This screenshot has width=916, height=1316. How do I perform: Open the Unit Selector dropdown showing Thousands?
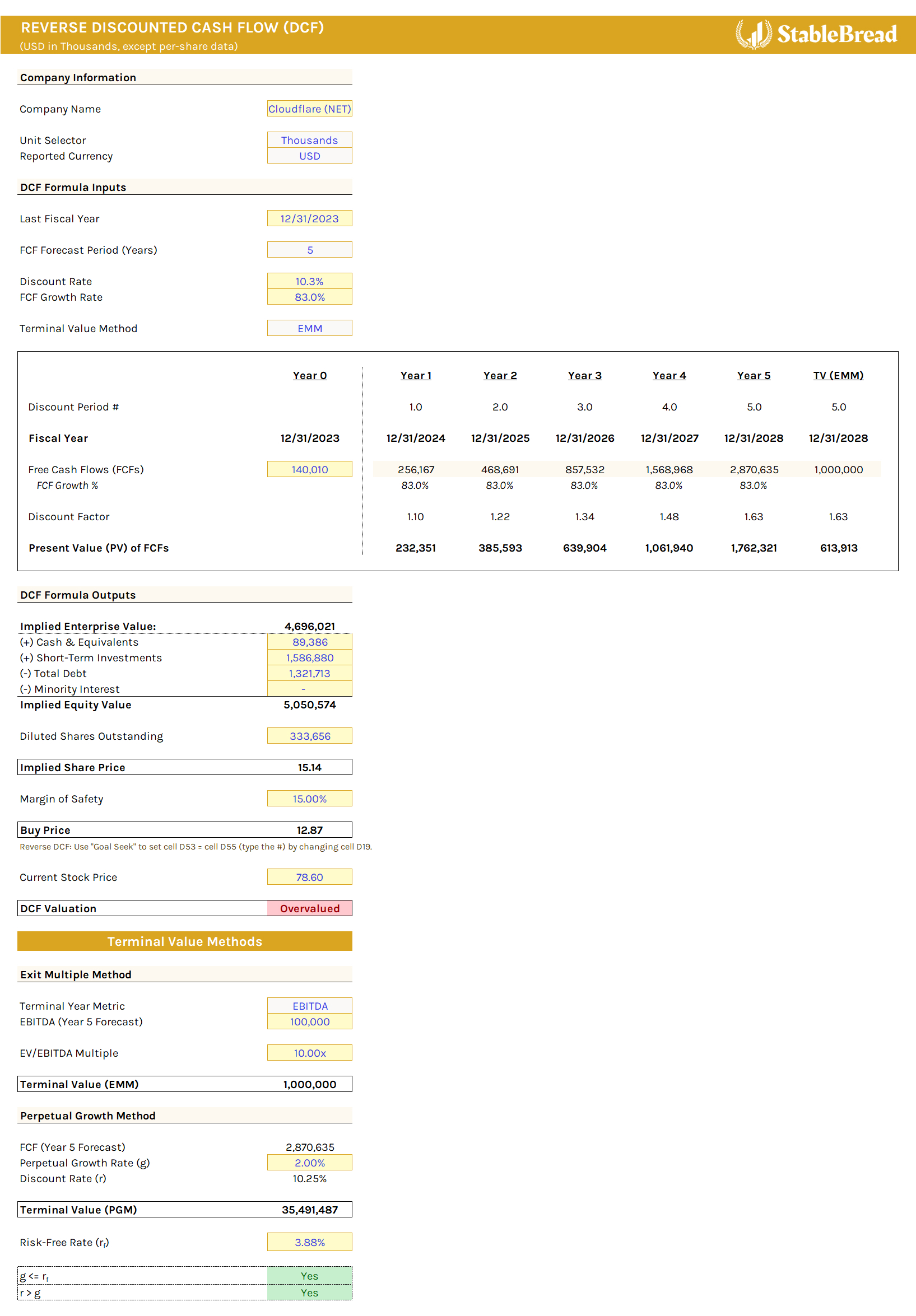[309, 140]
